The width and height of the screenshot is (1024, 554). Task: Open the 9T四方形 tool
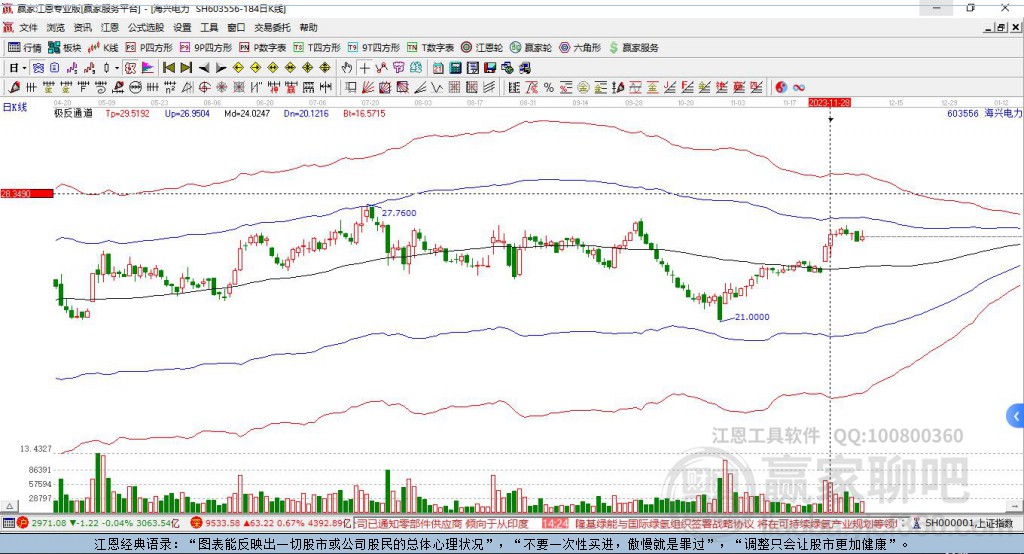click(x=374, y=48)
